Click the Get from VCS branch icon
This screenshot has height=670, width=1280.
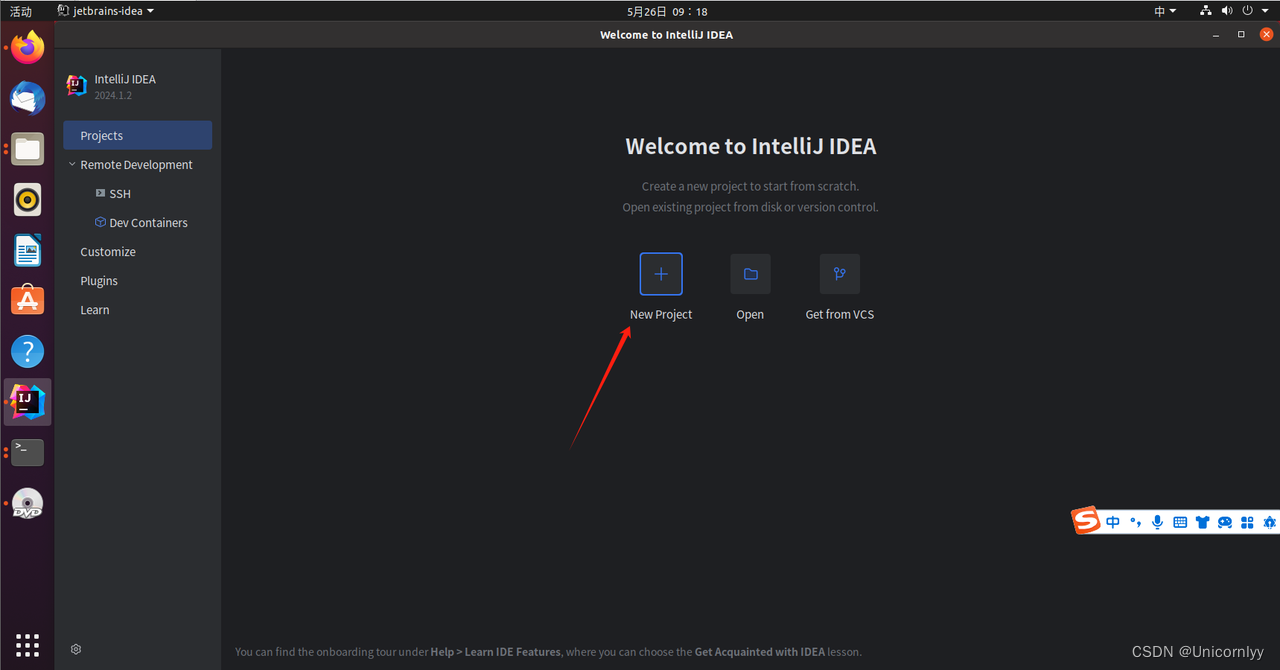point(840,274)
